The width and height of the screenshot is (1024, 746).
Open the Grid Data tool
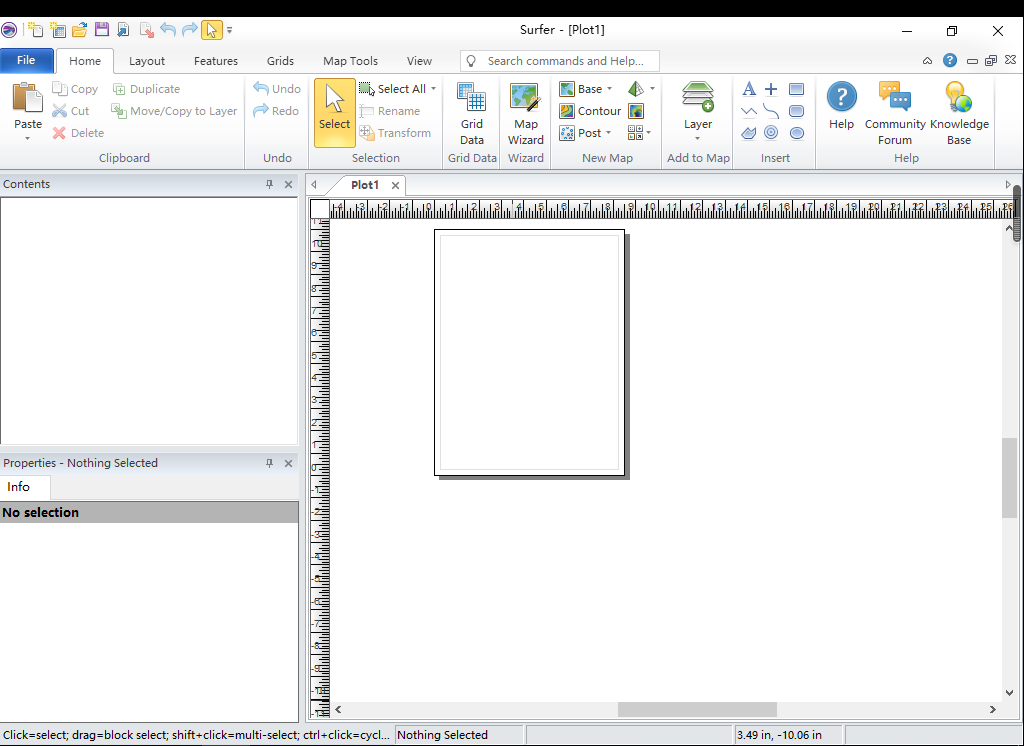coord(472,113)
